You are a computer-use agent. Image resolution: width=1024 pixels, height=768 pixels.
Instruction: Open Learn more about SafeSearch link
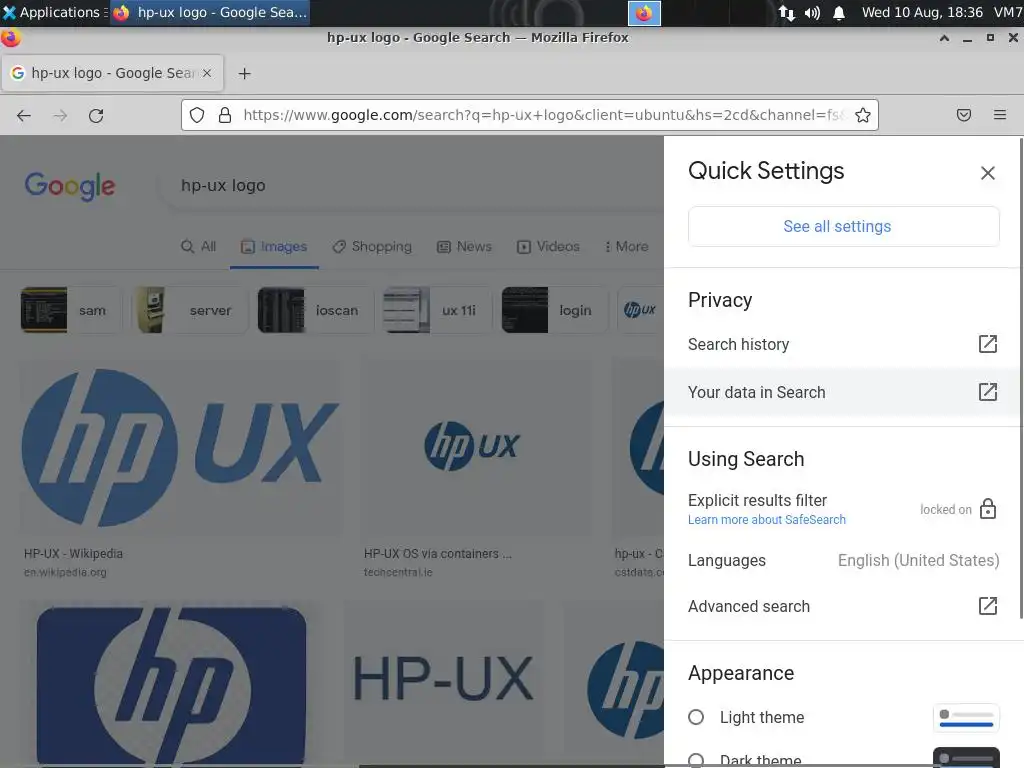pos(767,520)
